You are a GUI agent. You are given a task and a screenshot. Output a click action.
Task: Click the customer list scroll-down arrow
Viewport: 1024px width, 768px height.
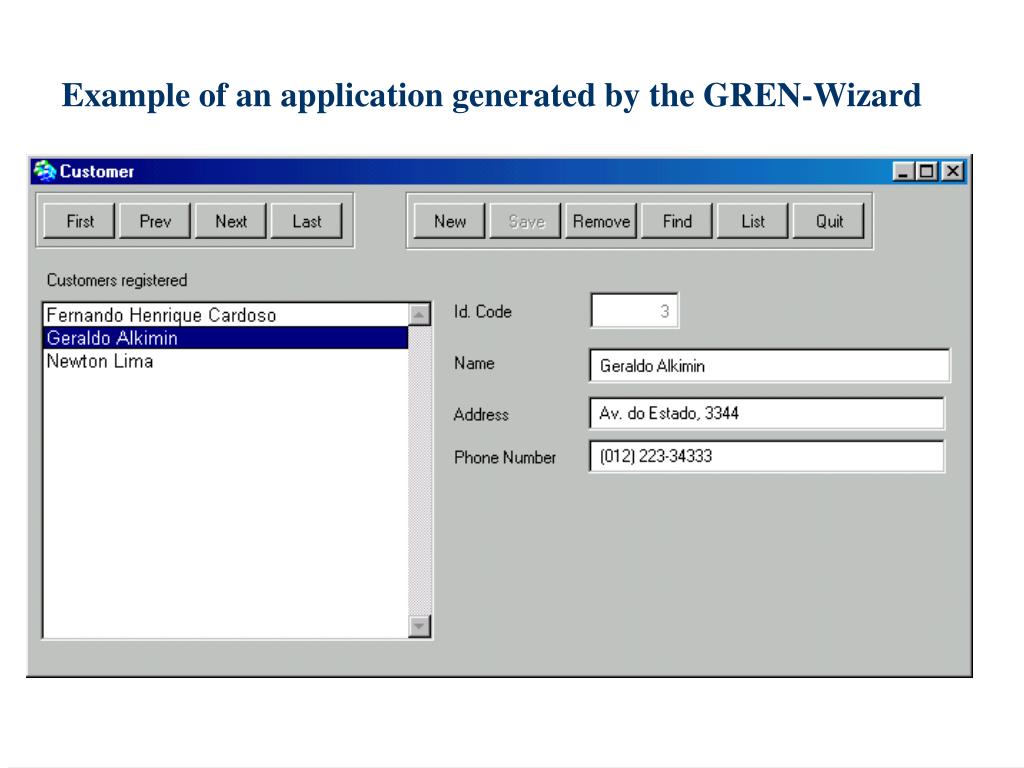419,626
